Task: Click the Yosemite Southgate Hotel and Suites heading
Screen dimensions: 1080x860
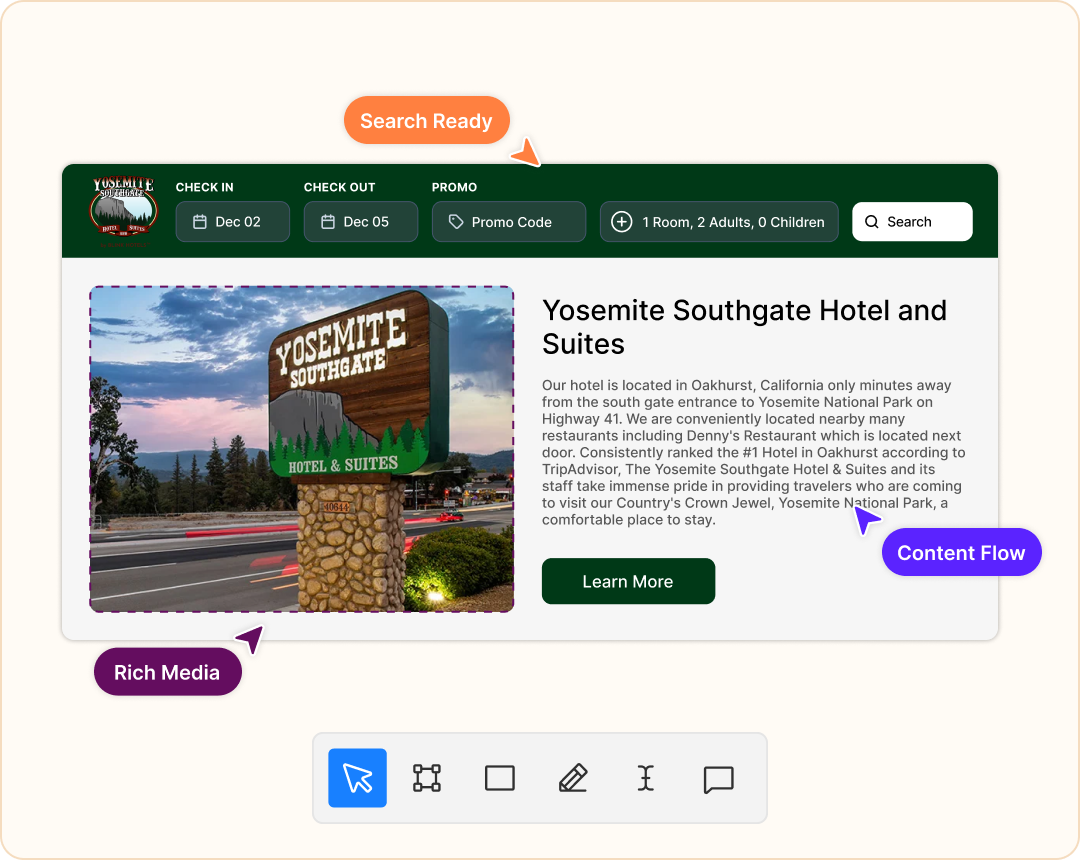Action: point(744,327)
